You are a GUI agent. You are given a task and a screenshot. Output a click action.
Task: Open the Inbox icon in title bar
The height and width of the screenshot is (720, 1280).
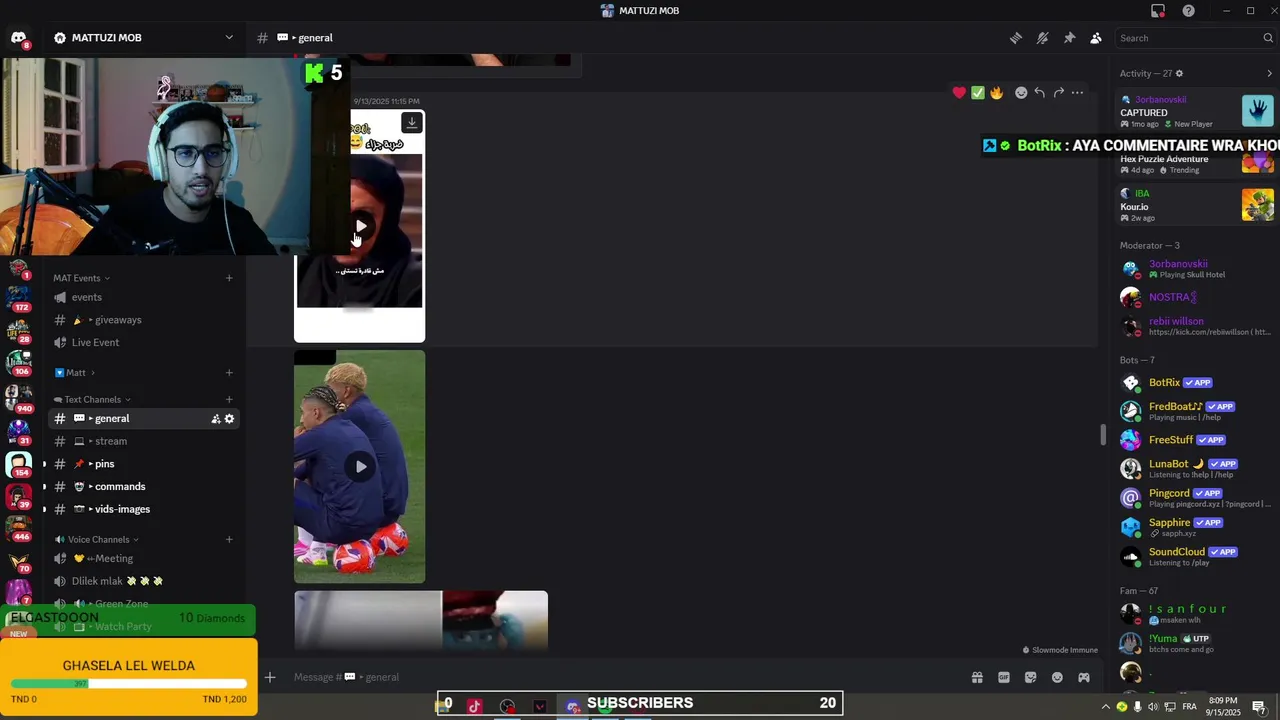tap(1158, 11)
